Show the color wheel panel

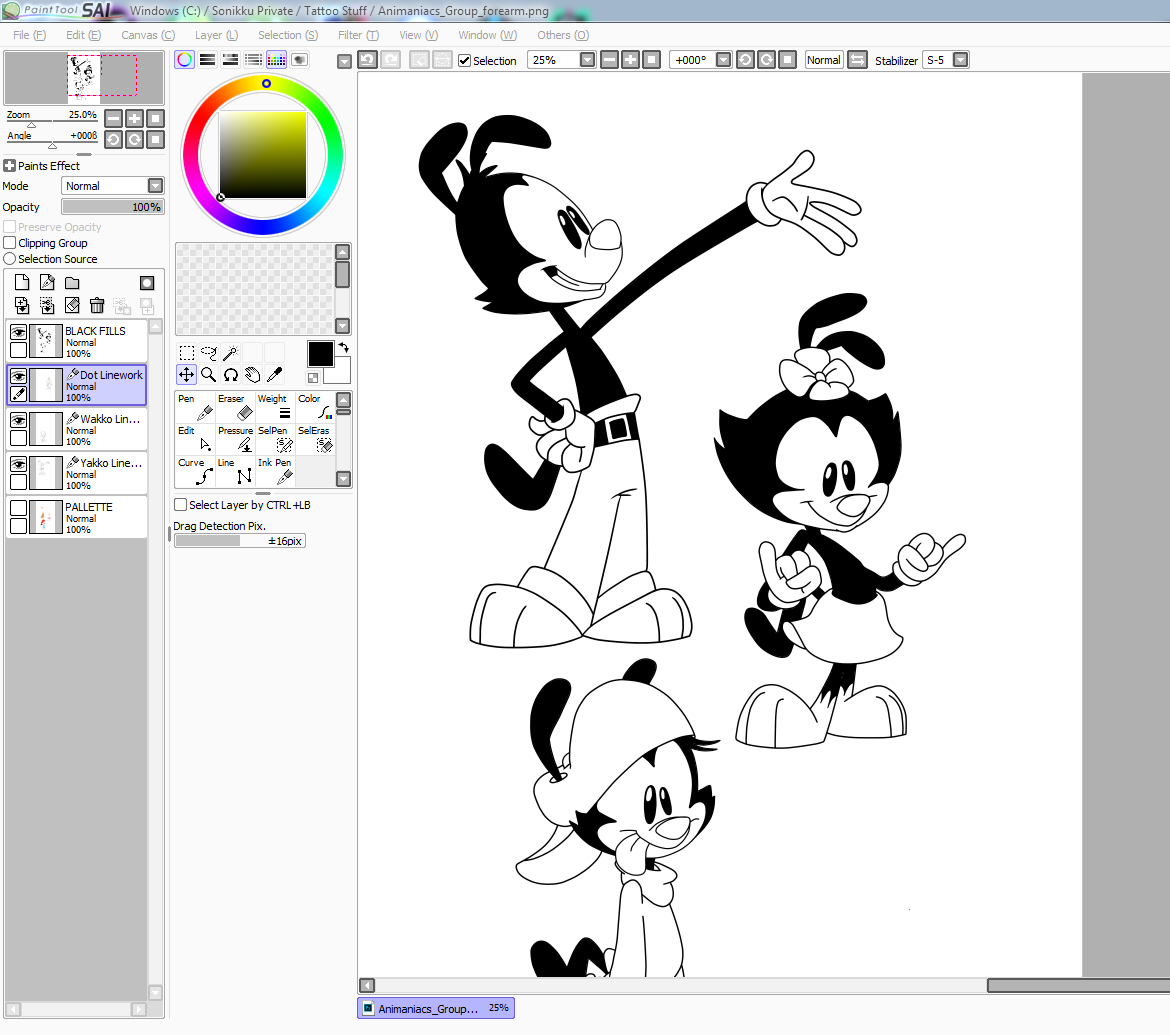[x=184, y=60]
